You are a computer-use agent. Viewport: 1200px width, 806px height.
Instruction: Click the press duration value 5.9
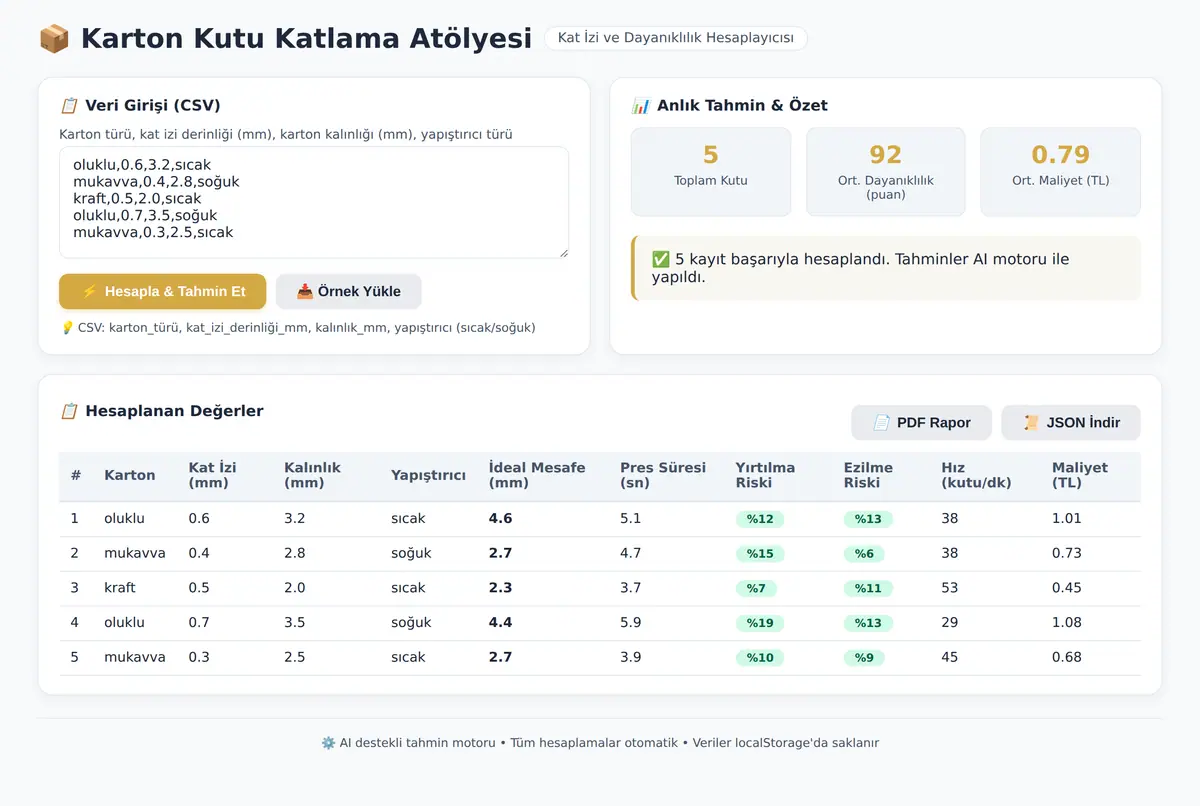[x=631, y=623]
